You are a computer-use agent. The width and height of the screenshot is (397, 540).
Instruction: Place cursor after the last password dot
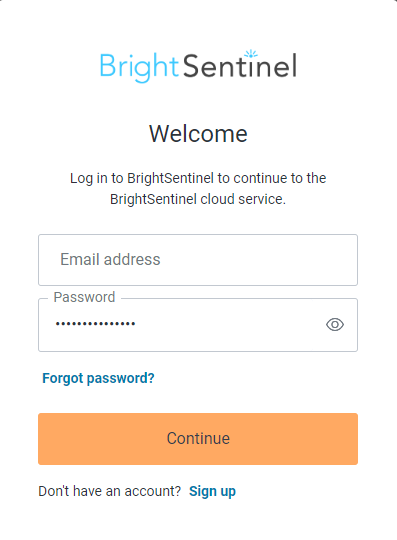(x=137, y=324)
